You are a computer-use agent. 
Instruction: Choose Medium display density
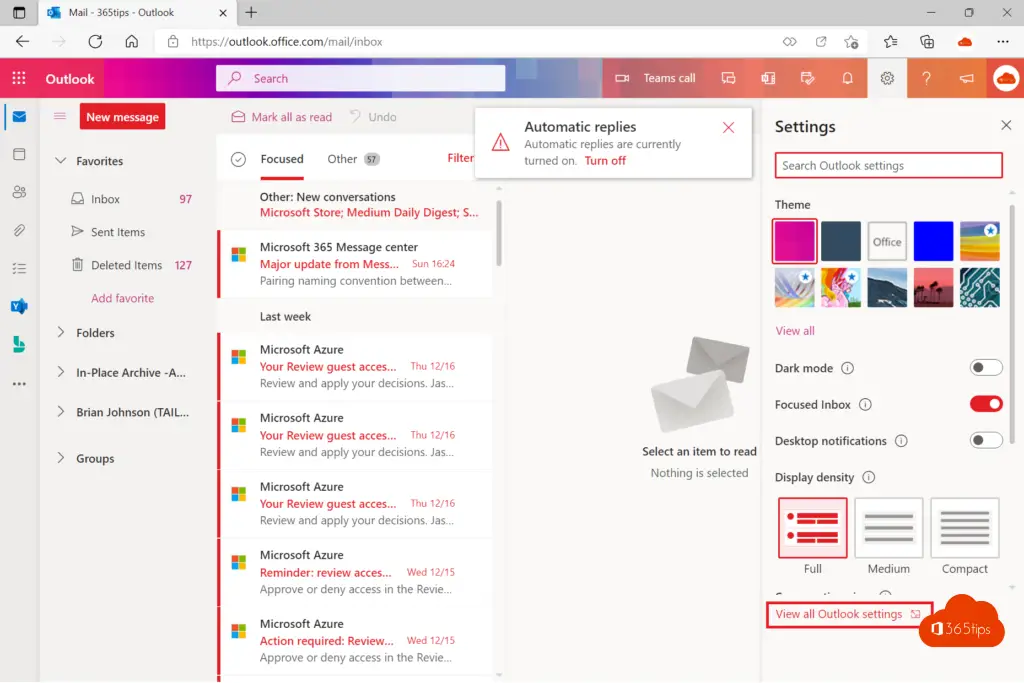(888, 528)
